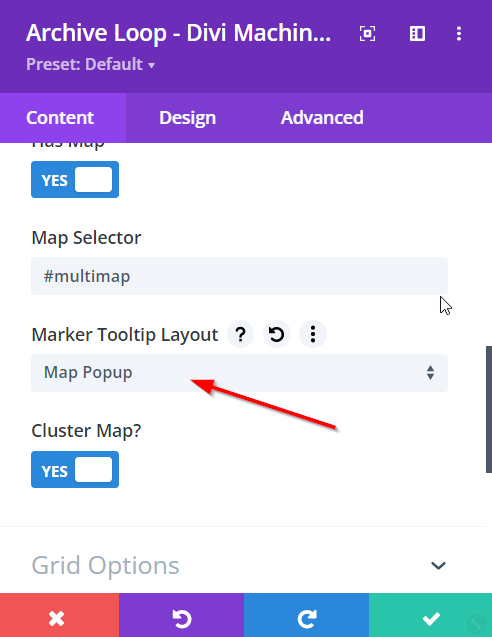
Task: Expand the Grid Options section
Action: pyautogui.click(x=239, y=565)
